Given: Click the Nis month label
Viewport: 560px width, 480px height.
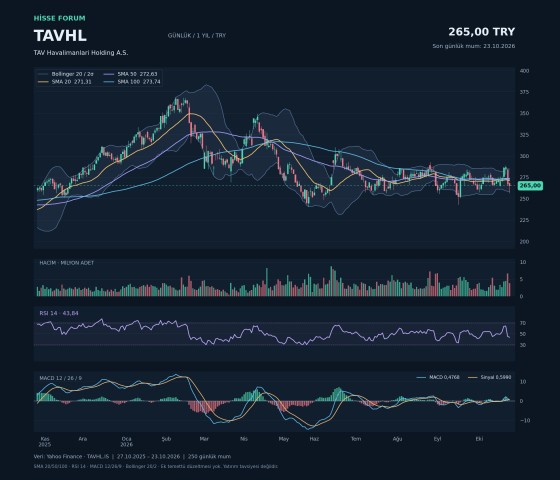Looking at the screenshot, I should (x=244, y=439).
